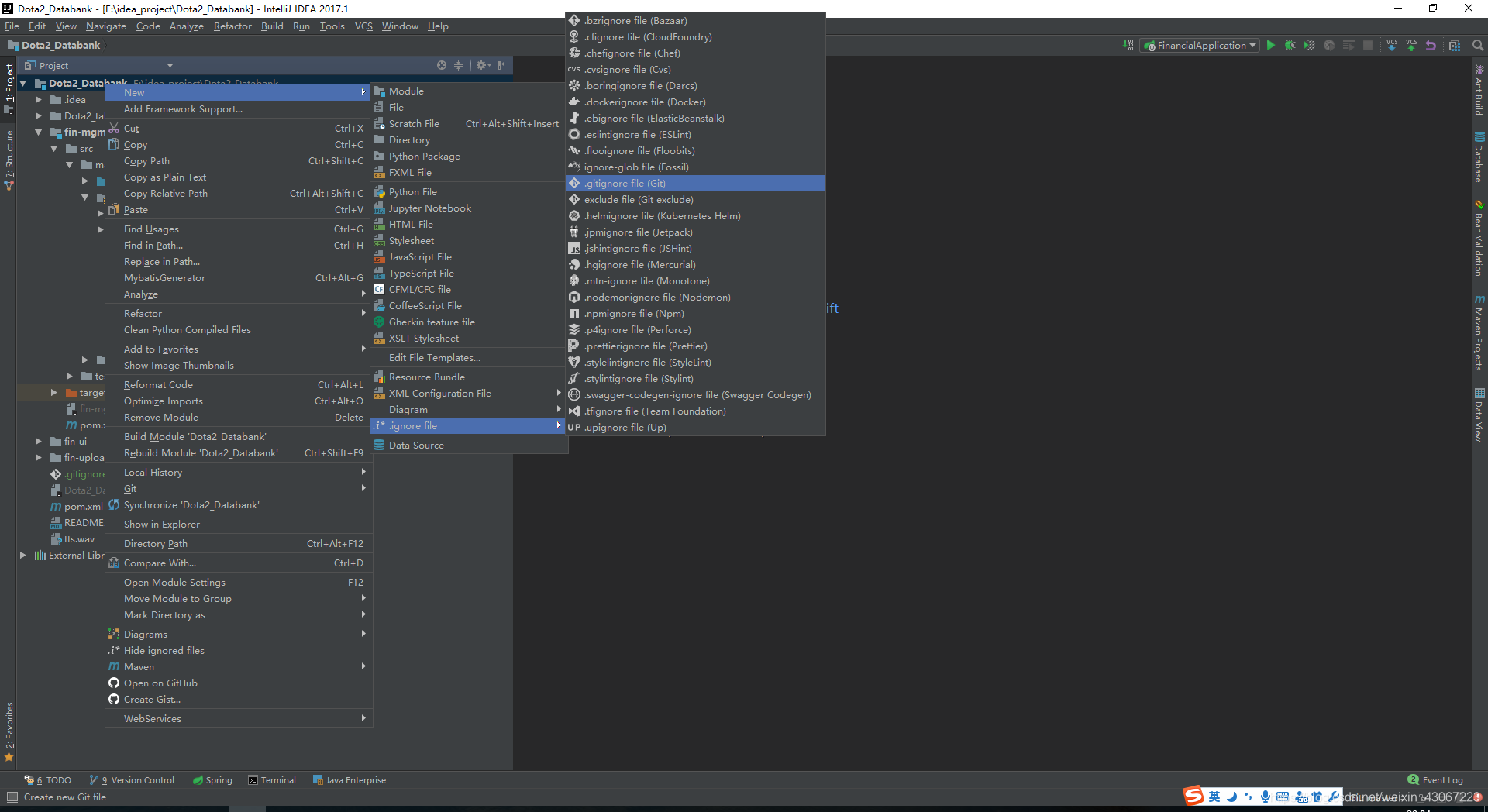Viewport: 1488px width, 812px height.
Task: Create new Data Source
Action: point(468,446)
